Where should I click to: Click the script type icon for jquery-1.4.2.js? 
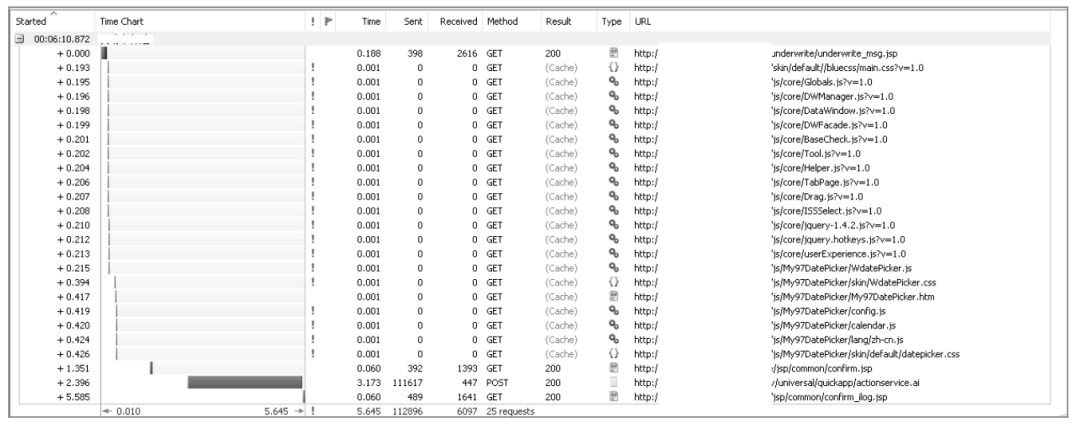coord(614,225)
